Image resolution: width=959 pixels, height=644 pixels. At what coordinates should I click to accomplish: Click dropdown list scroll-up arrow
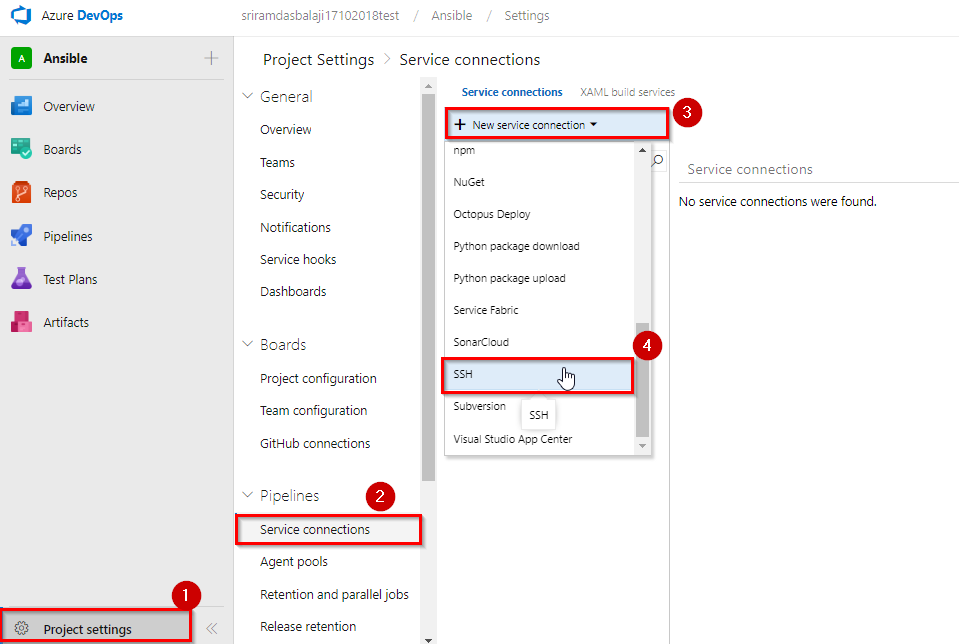[x=642, y=150]
